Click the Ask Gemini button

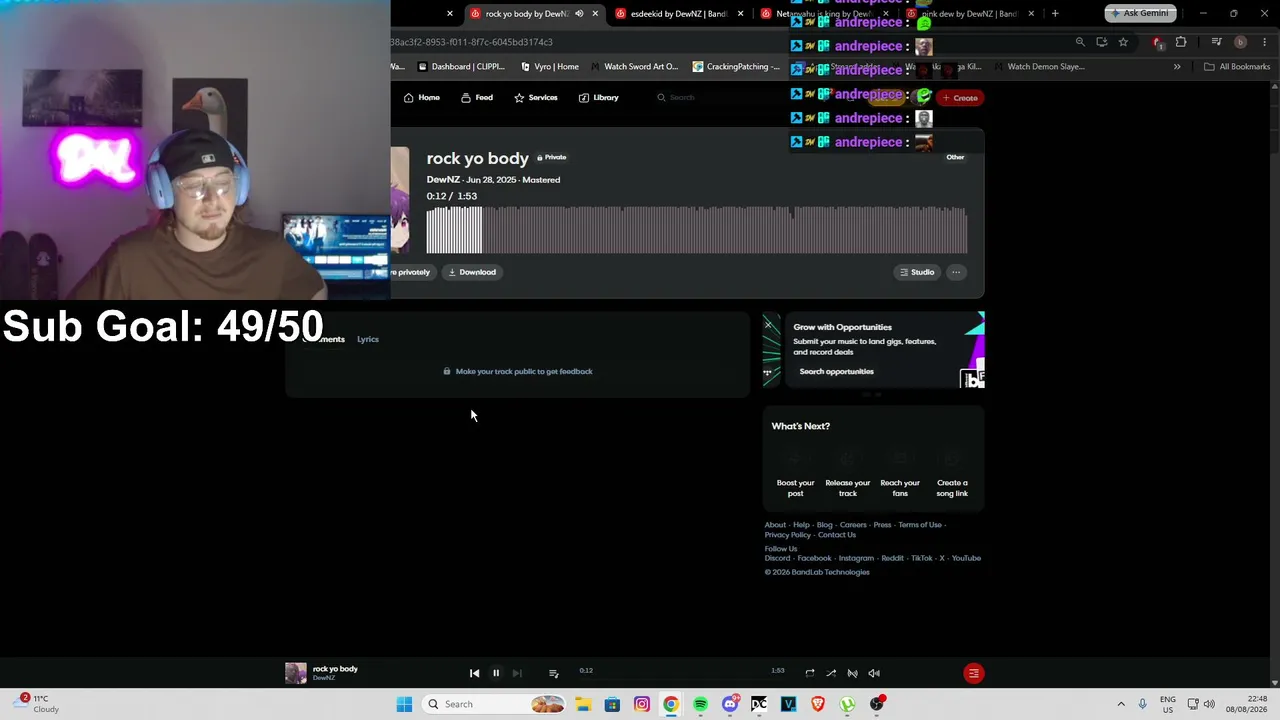[x=1141, y=14]
